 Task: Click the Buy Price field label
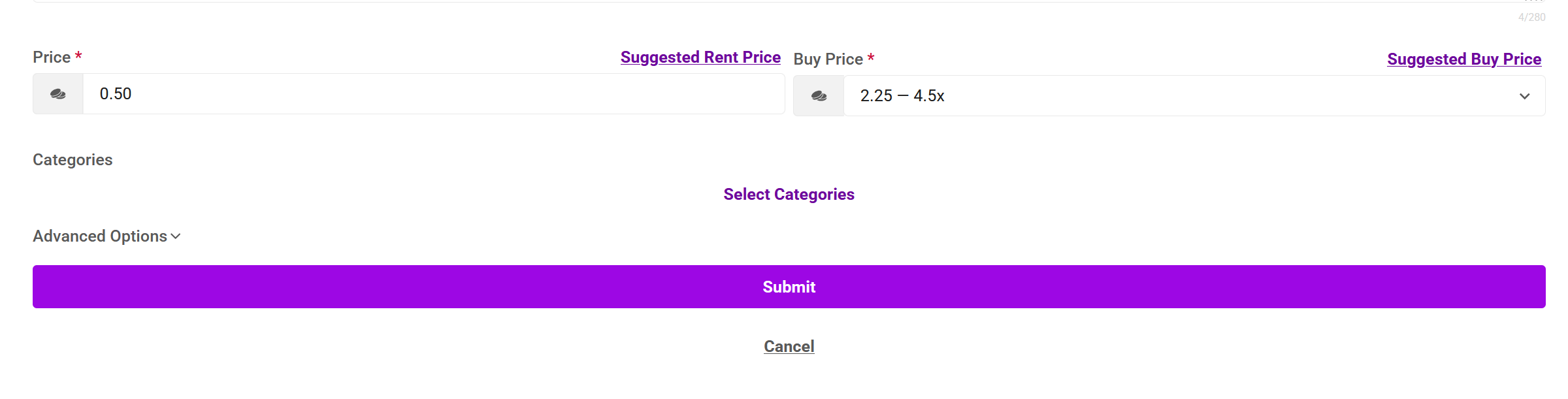828,59
